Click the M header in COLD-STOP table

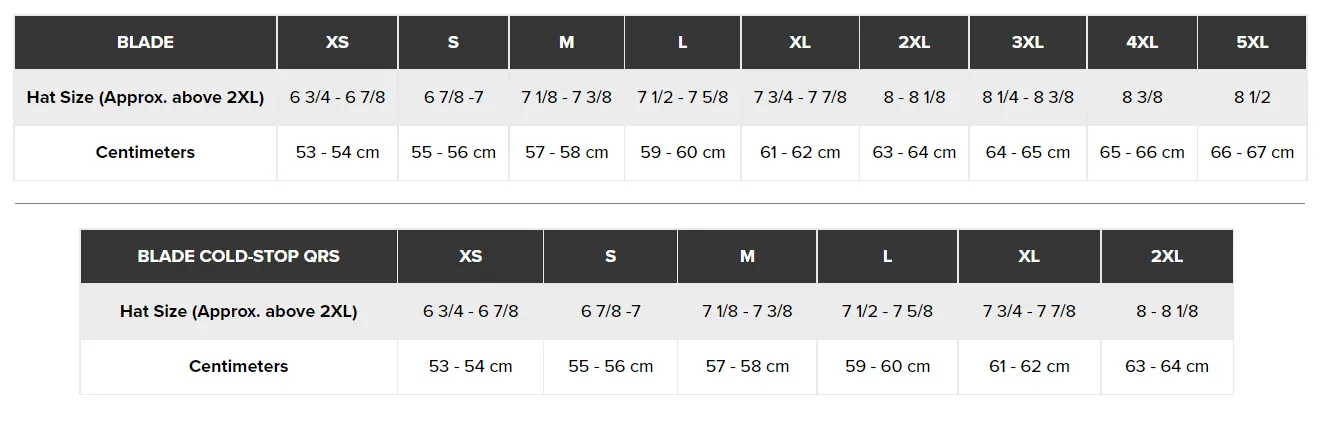coord(747,256)
